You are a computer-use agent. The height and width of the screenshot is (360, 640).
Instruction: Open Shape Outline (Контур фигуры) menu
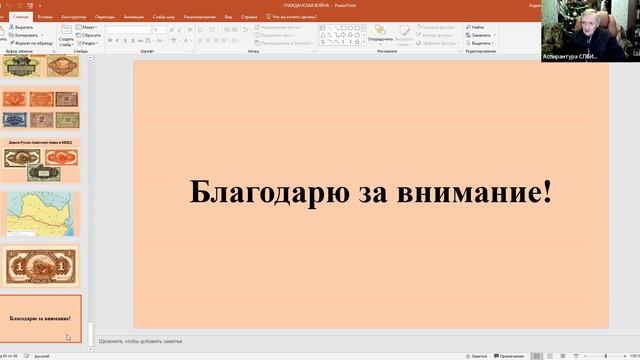(x=435, y=35)
